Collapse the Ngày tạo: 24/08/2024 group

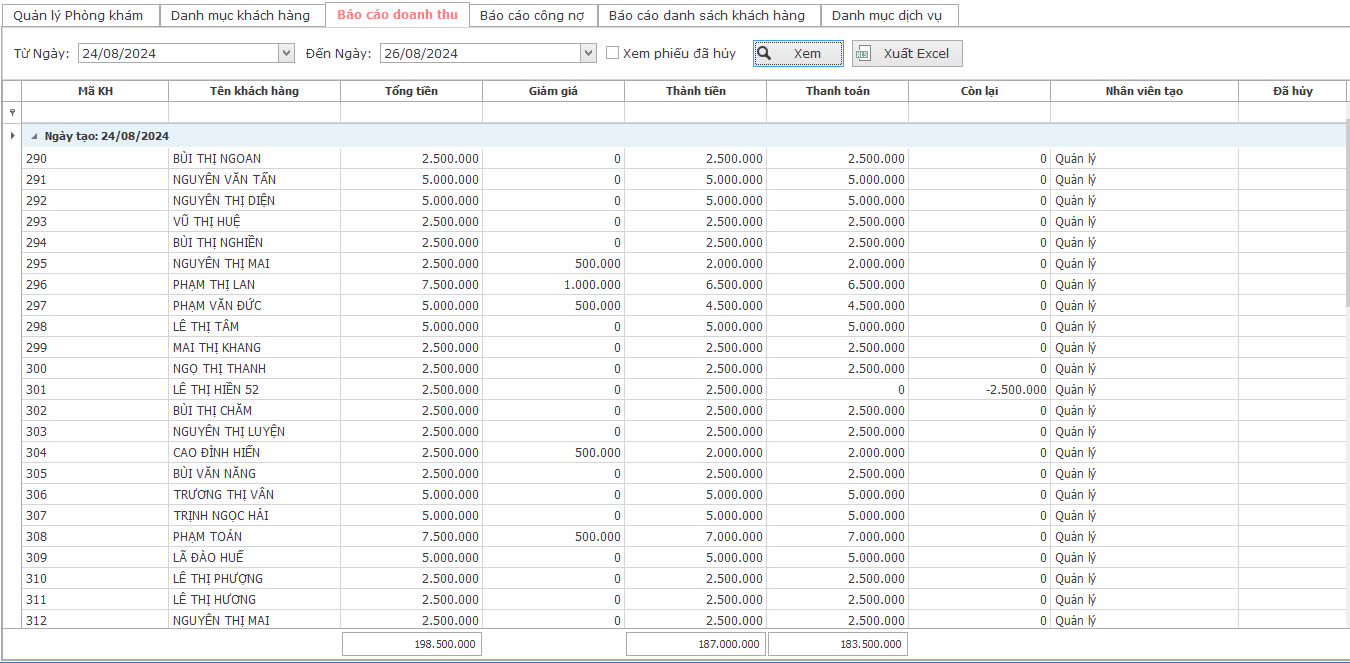click(34, 136)
